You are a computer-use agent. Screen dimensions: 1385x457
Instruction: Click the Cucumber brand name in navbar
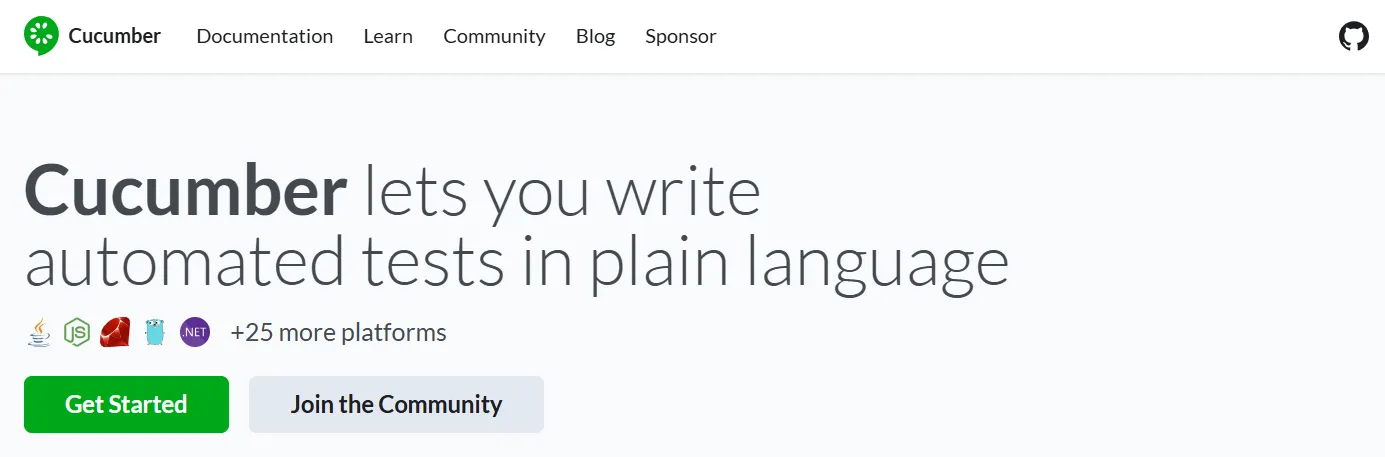point(114,37)
